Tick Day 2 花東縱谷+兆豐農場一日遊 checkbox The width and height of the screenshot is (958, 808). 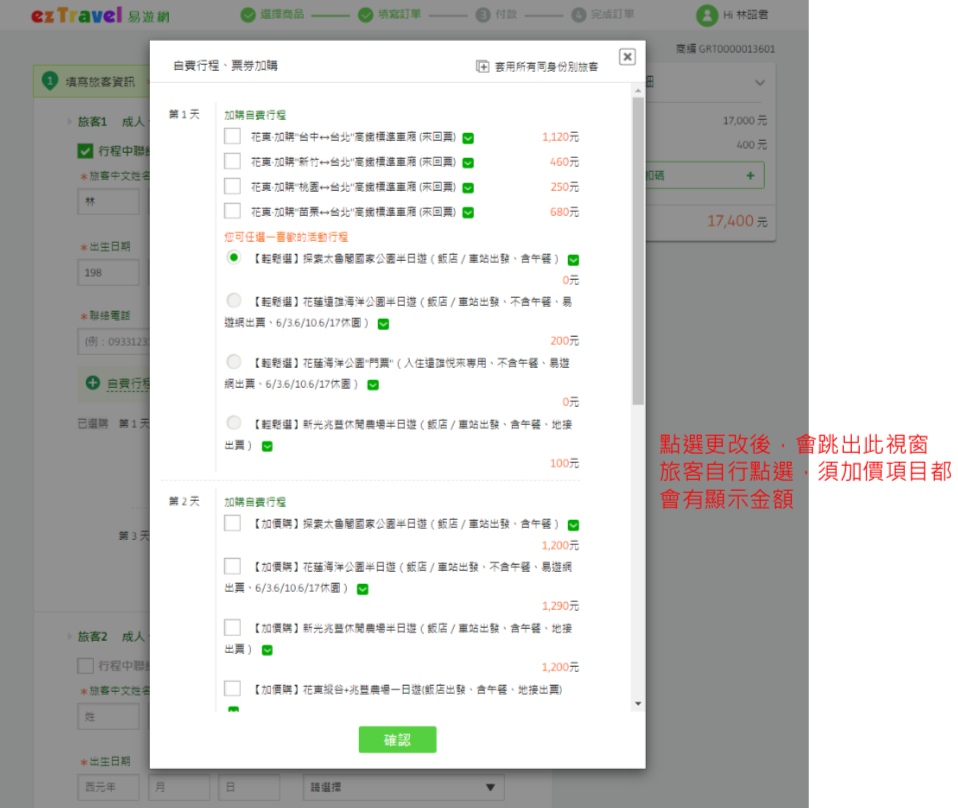(233, 688)
